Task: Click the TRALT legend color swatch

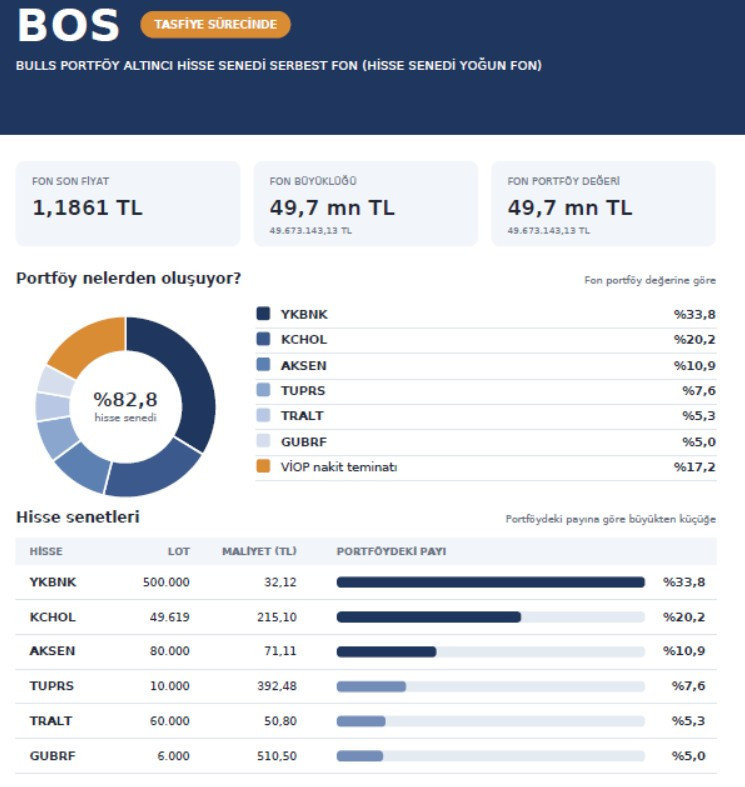Action: pos(263,415)
